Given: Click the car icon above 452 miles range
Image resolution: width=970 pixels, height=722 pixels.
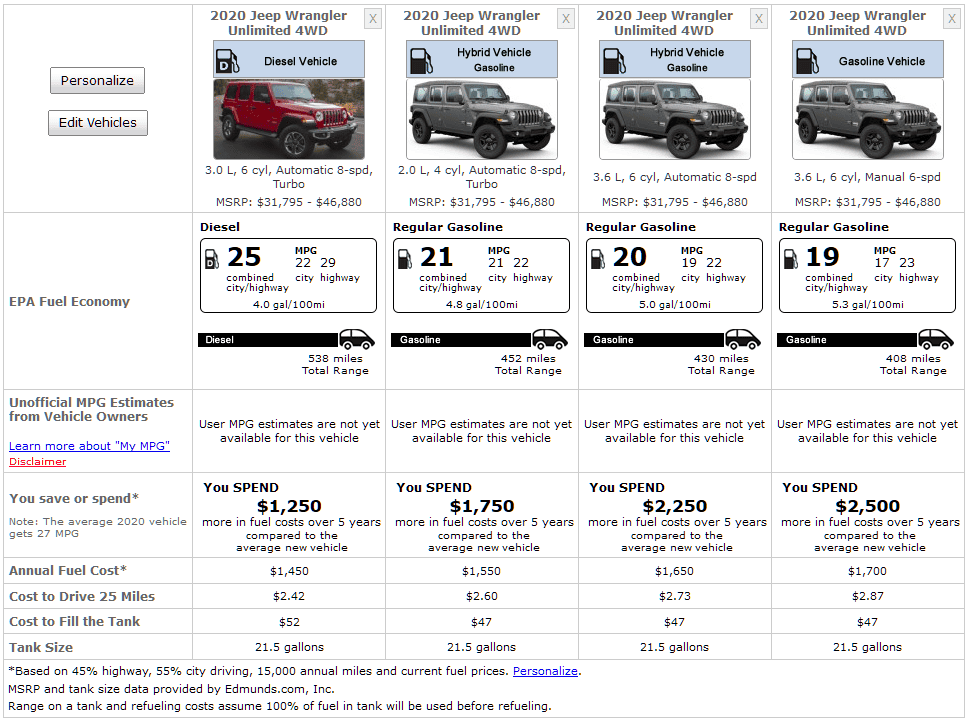Looking at the screenshot, I should (550, 339).
